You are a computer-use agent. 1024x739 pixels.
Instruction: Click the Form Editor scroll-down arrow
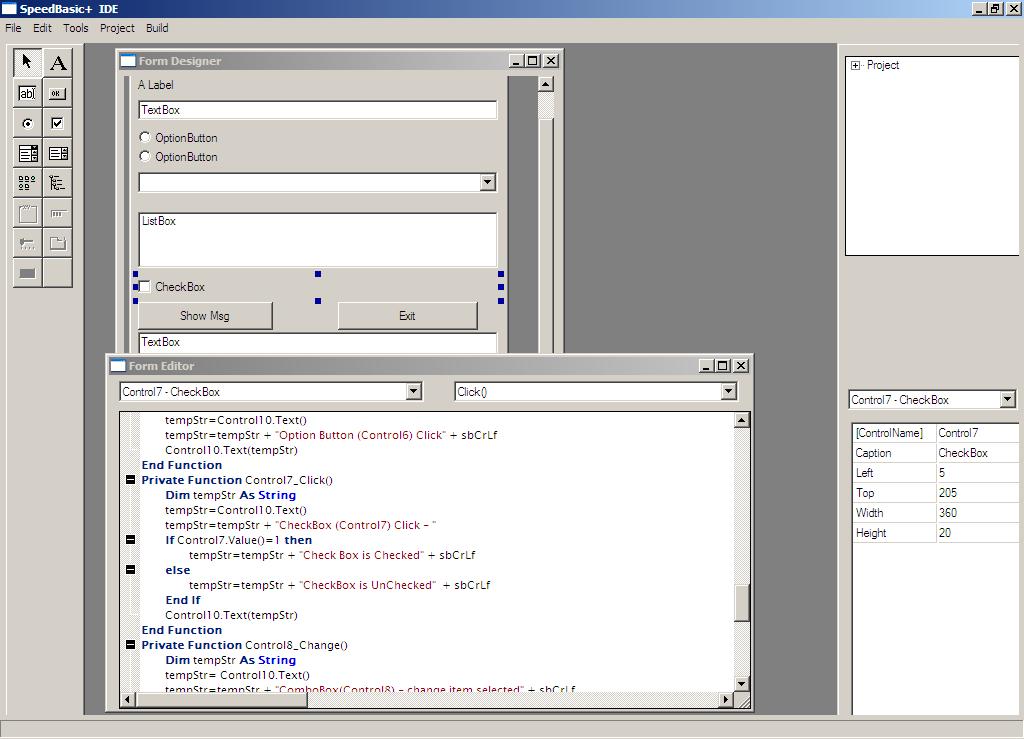[741, 684]
